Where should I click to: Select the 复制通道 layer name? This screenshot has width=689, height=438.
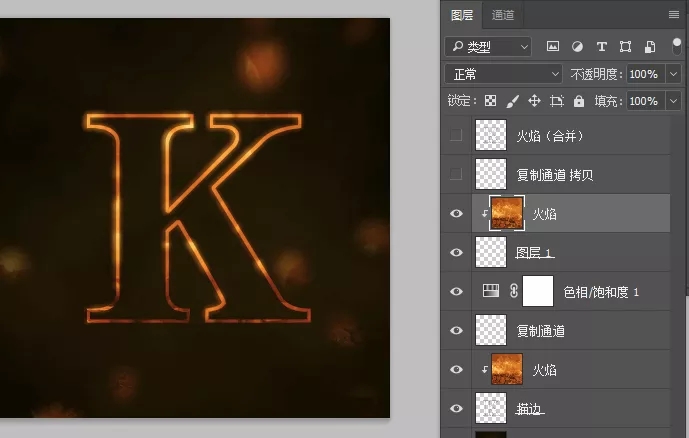point(540,331)
